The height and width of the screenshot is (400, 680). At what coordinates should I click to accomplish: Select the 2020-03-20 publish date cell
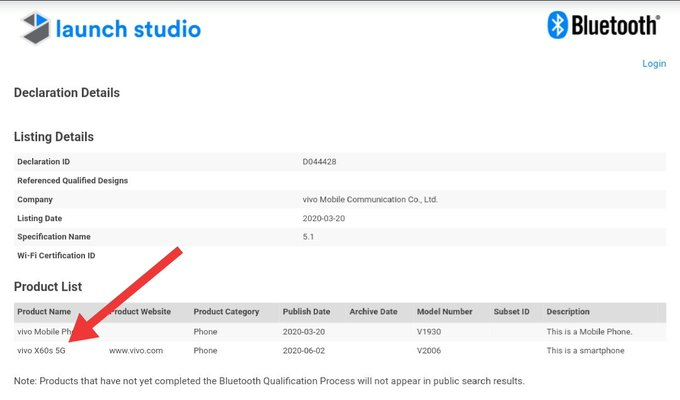pos(304,331)
